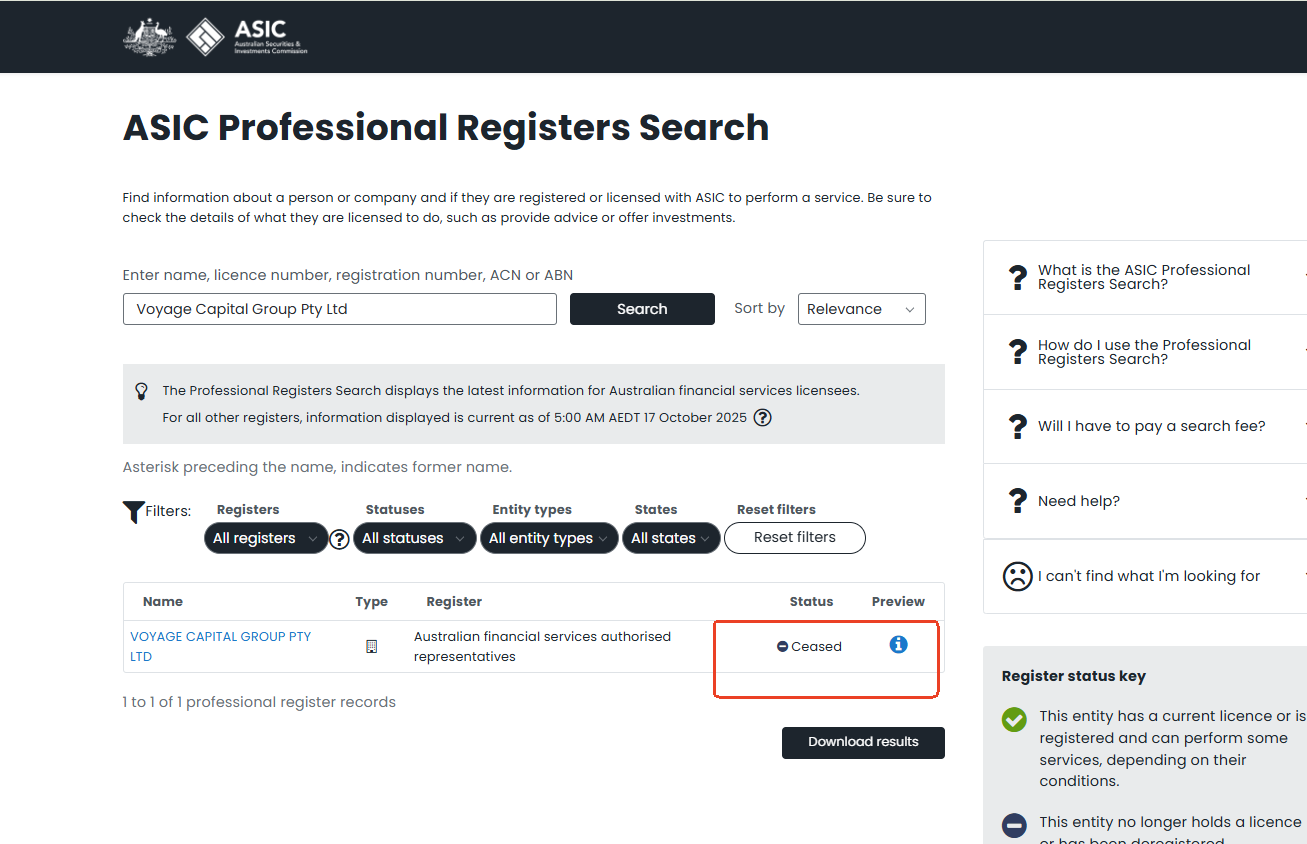
Task: Open the preview info icon for Voyage Capital
Action: coord(898,645)
